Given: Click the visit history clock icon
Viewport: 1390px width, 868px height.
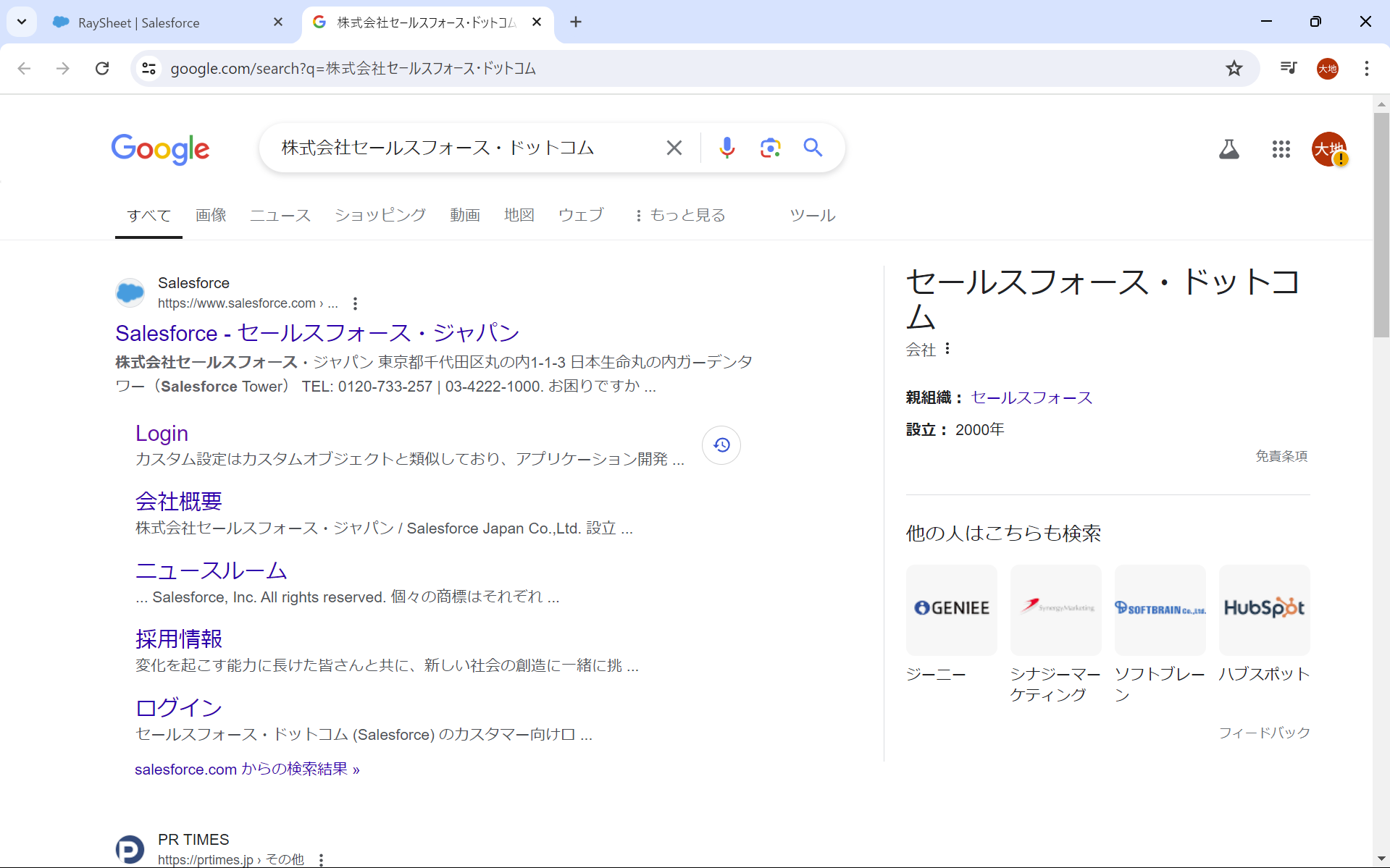Looking at the screenshot, I should pos(721,444).
